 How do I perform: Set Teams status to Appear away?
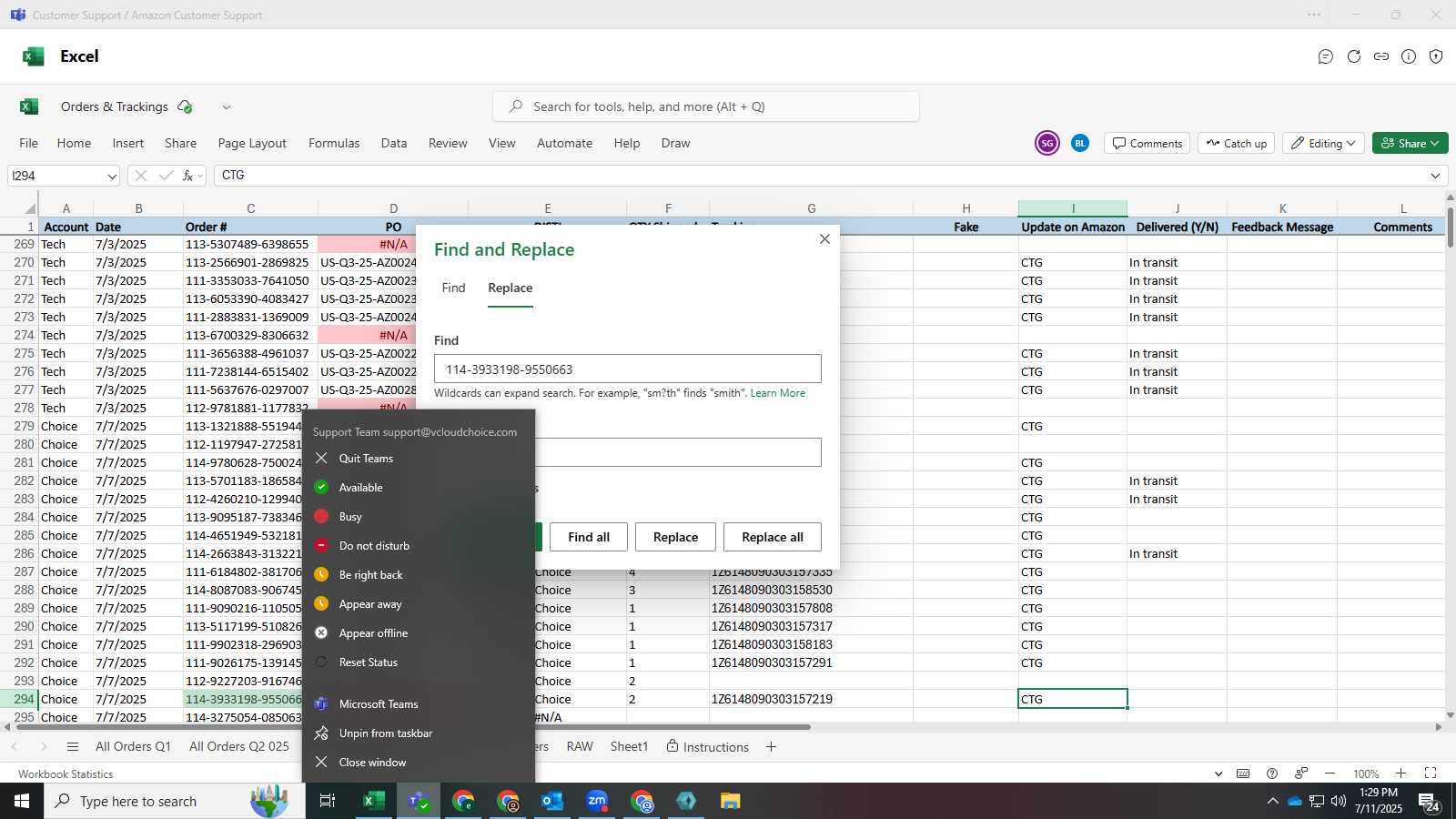pyautogui.click(x=419, y=604)
